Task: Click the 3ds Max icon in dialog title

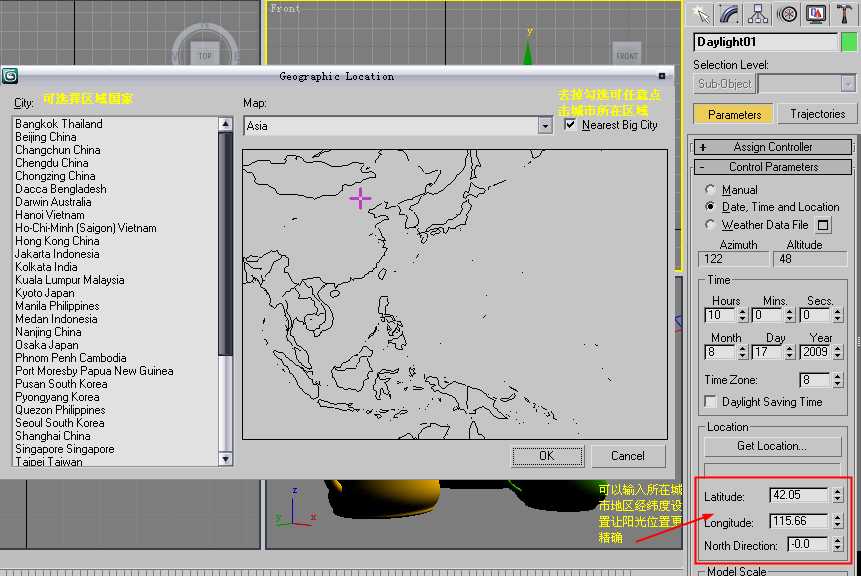Action: coord(10,76)
